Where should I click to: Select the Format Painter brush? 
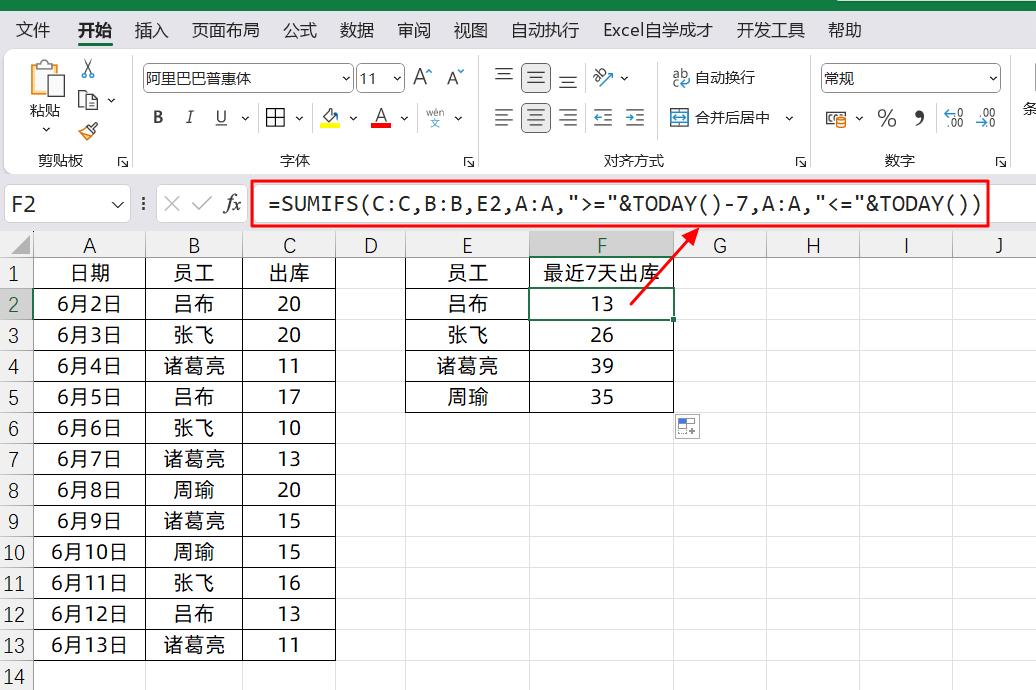(88, 131)
